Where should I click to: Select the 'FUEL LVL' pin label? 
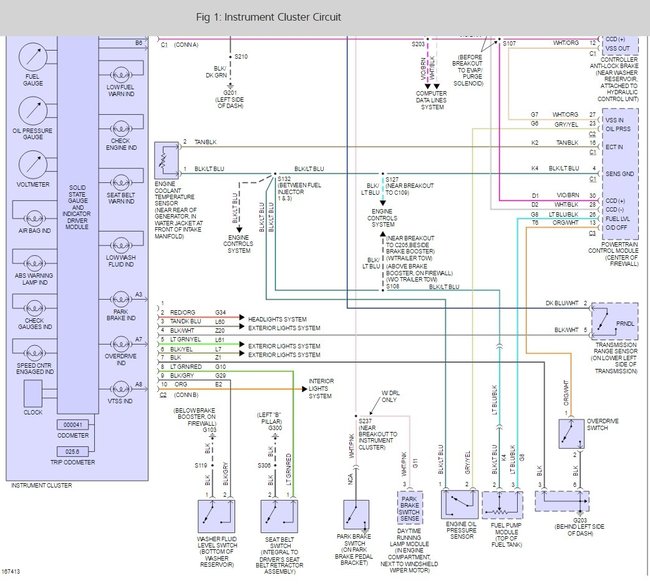pos(618,219)
